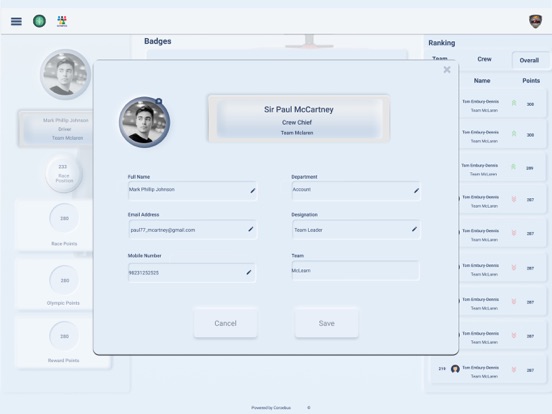The image size is (552, 414).
Task: Click the green circular logo icon
Action: pyautogui.click(x=39, y=21)
